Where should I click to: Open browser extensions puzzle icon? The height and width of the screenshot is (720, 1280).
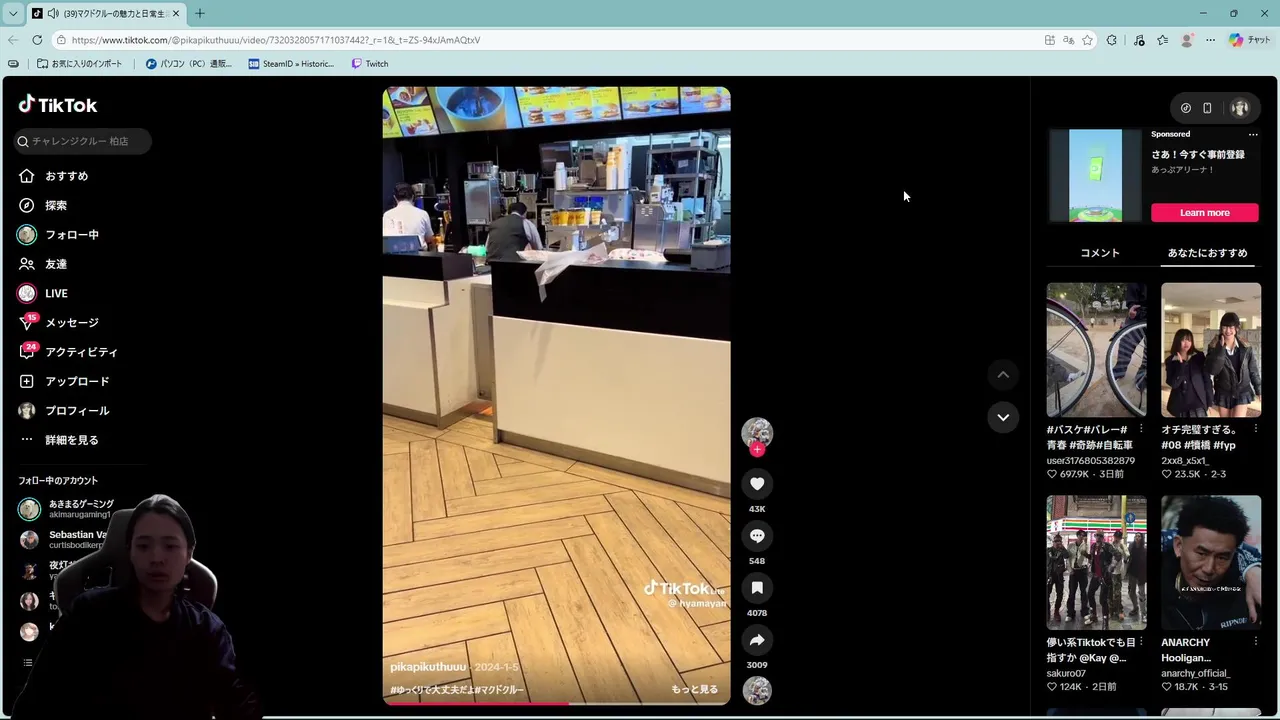(1112, 40)
